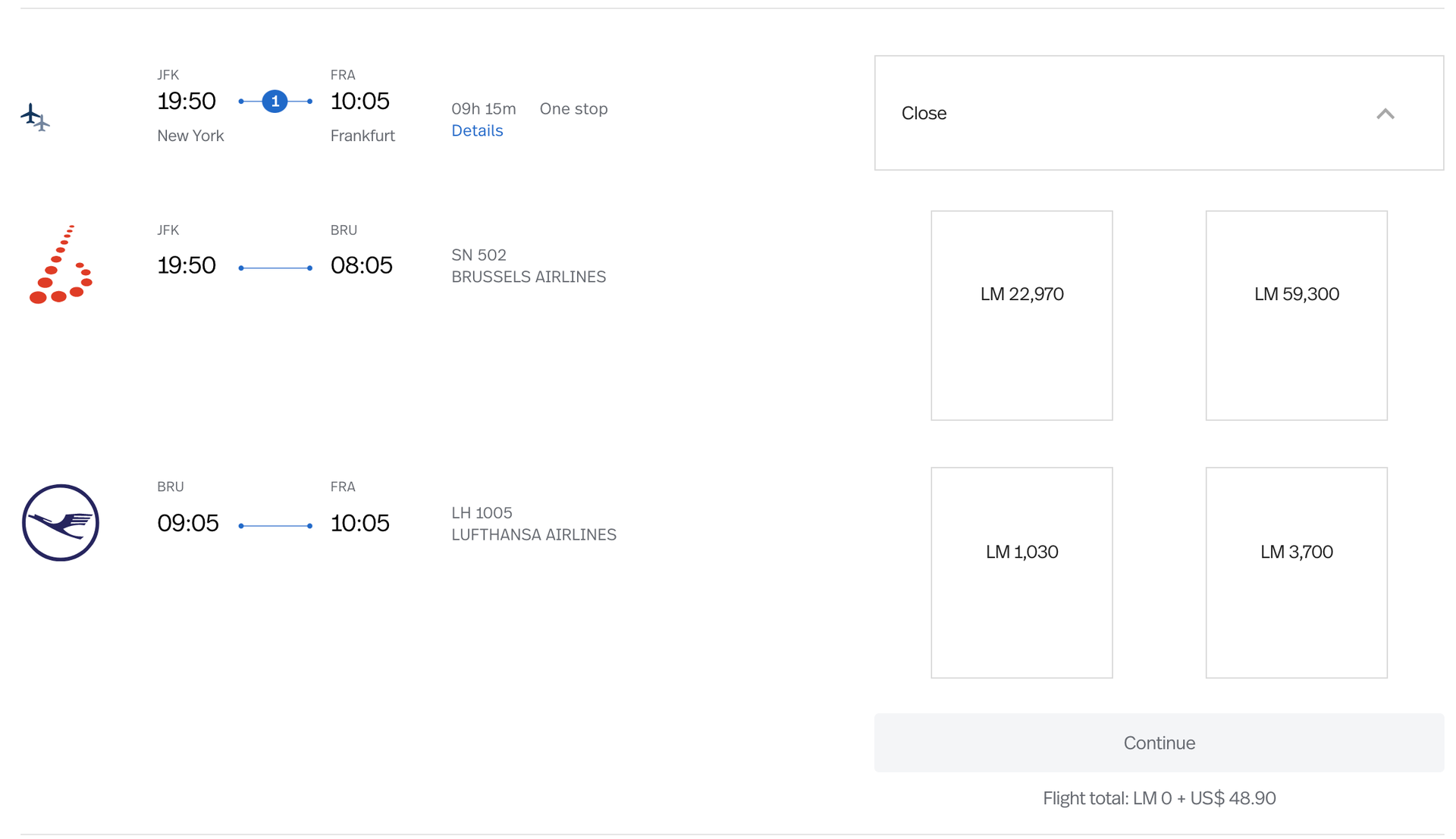The image size is (1456, 839).
Task: Click the flight path line for SN 502
Action: pyautogui.click(x=275, y=266)
